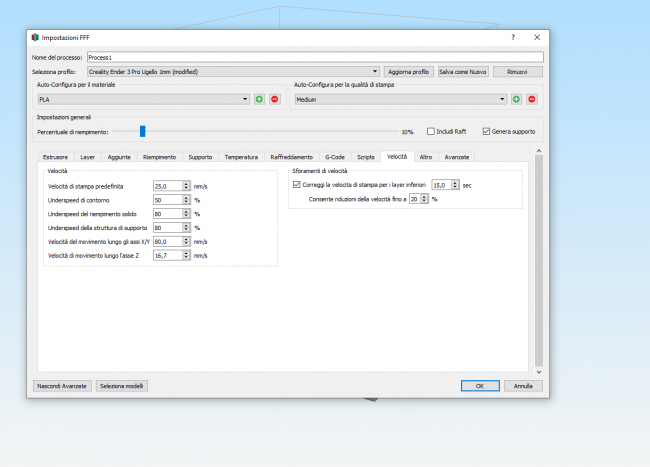The width and height of the screenshot is (650, 467).
Task: Add a new material with green plus
Action: click(x=259, y=100)
